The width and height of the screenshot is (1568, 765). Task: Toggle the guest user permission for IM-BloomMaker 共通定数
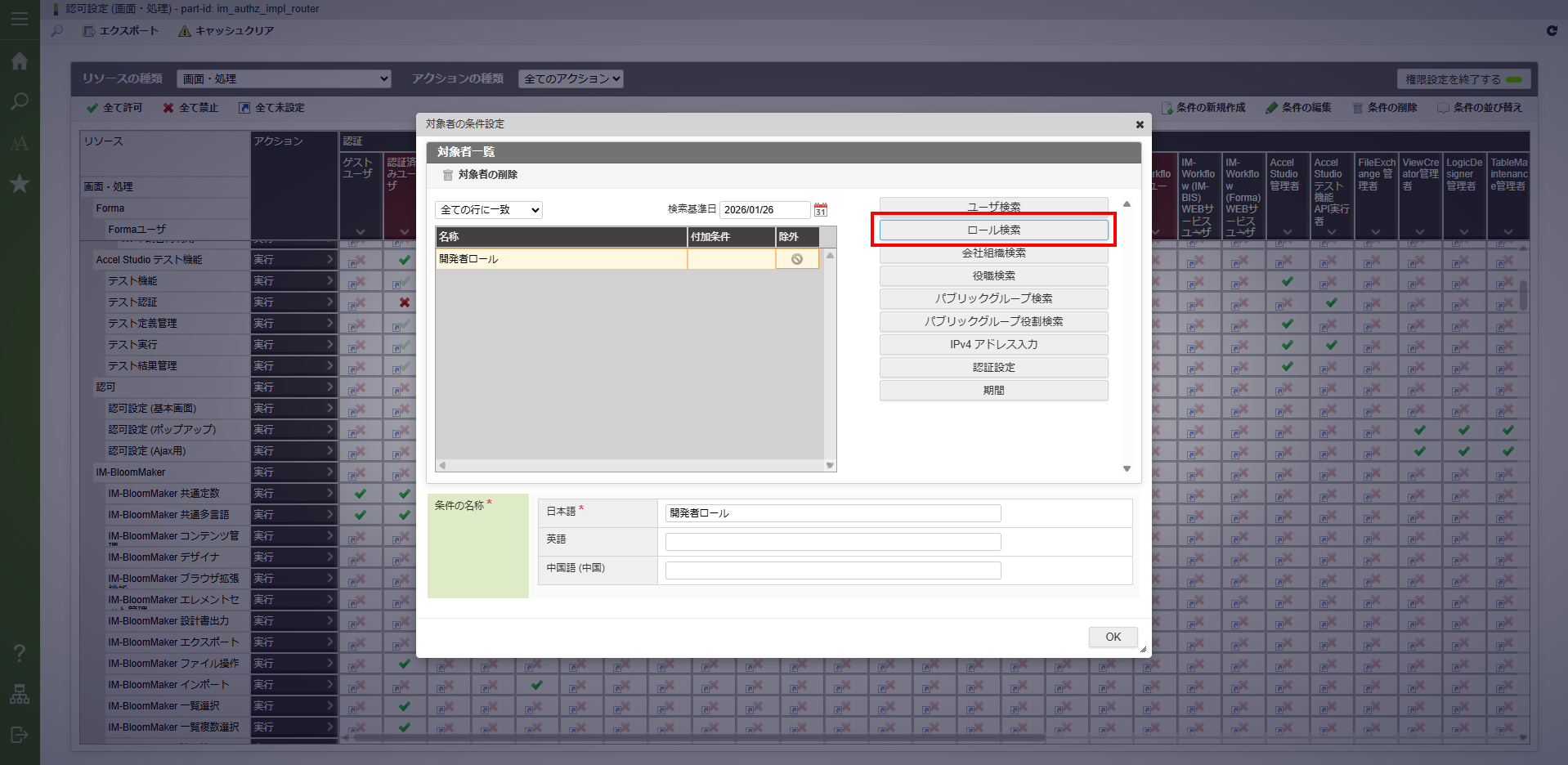[360, 494]
